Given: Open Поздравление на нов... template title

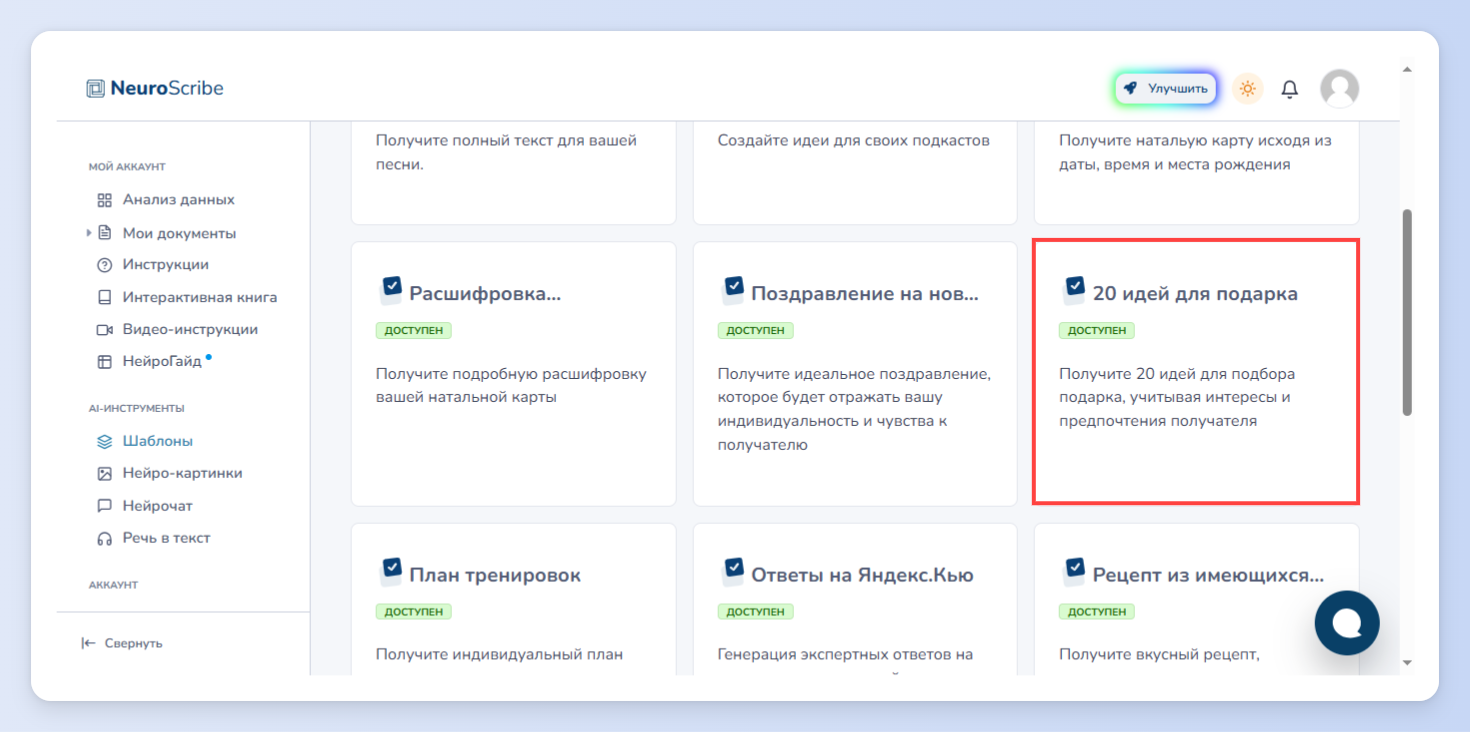Looking at the screenshot, I should tap(865, 294).
